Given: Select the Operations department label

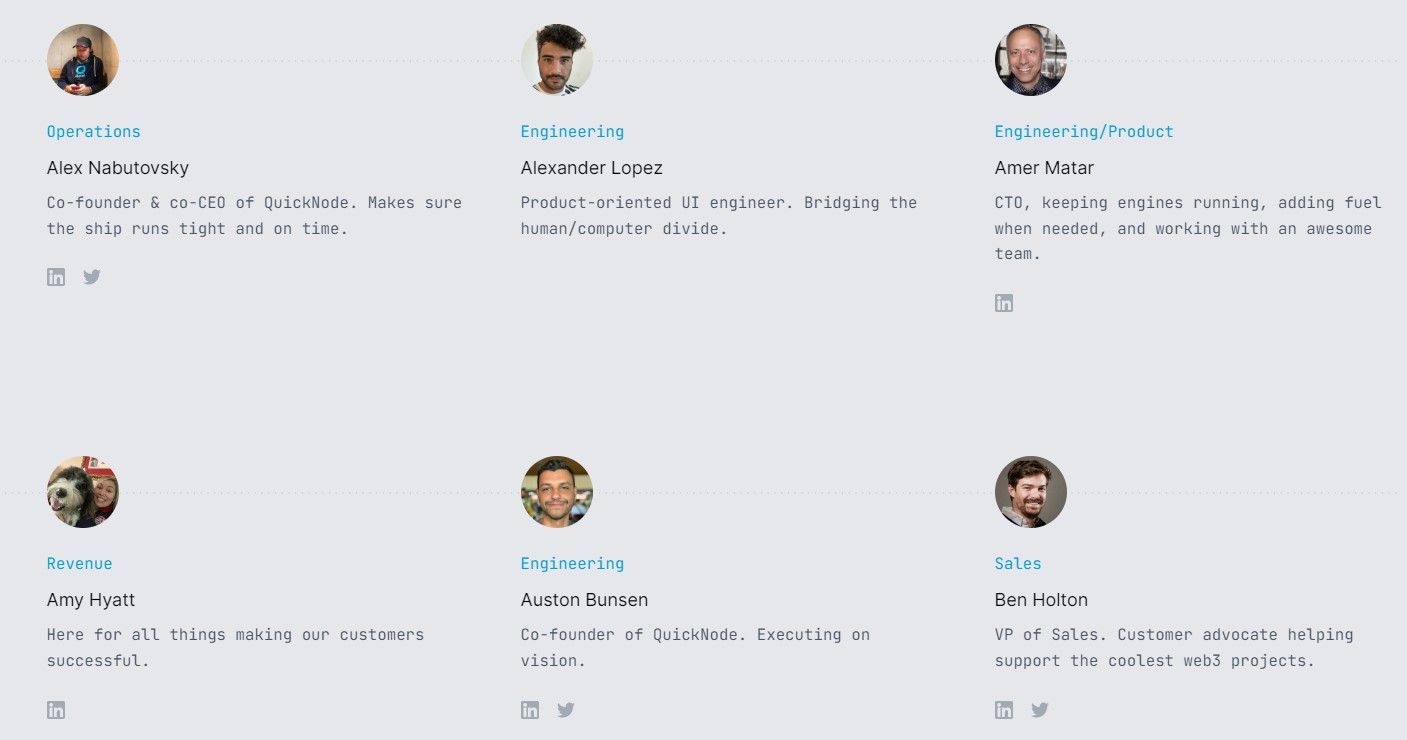Looking at the screenshot, I should 93,131.
